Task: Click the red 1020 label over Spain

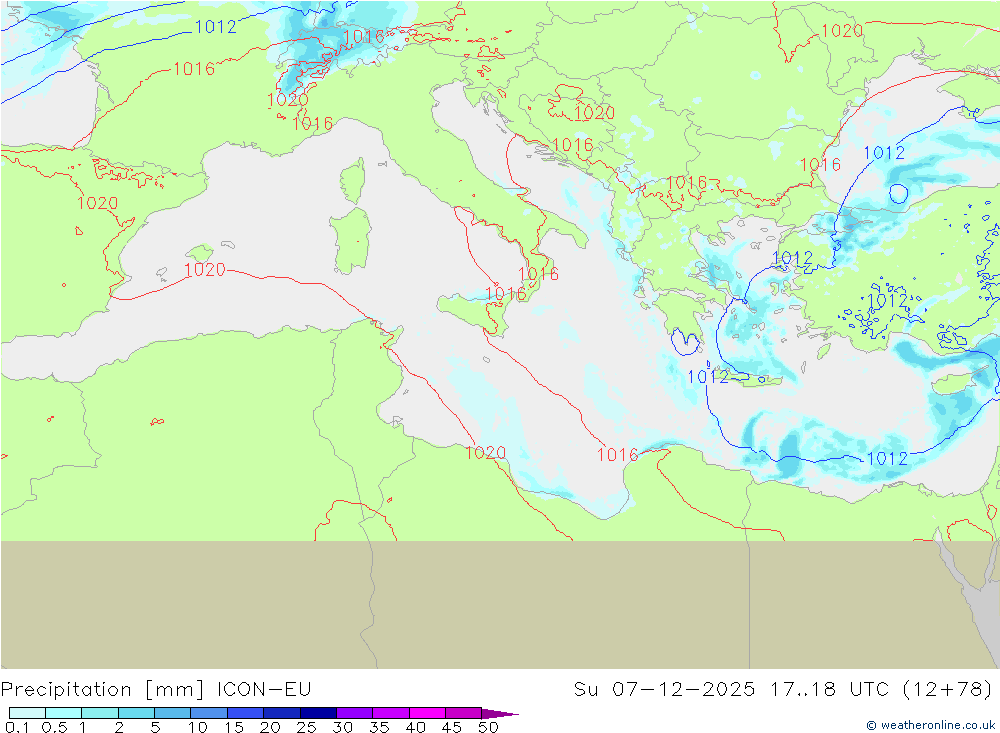Action: pos(98,203)
